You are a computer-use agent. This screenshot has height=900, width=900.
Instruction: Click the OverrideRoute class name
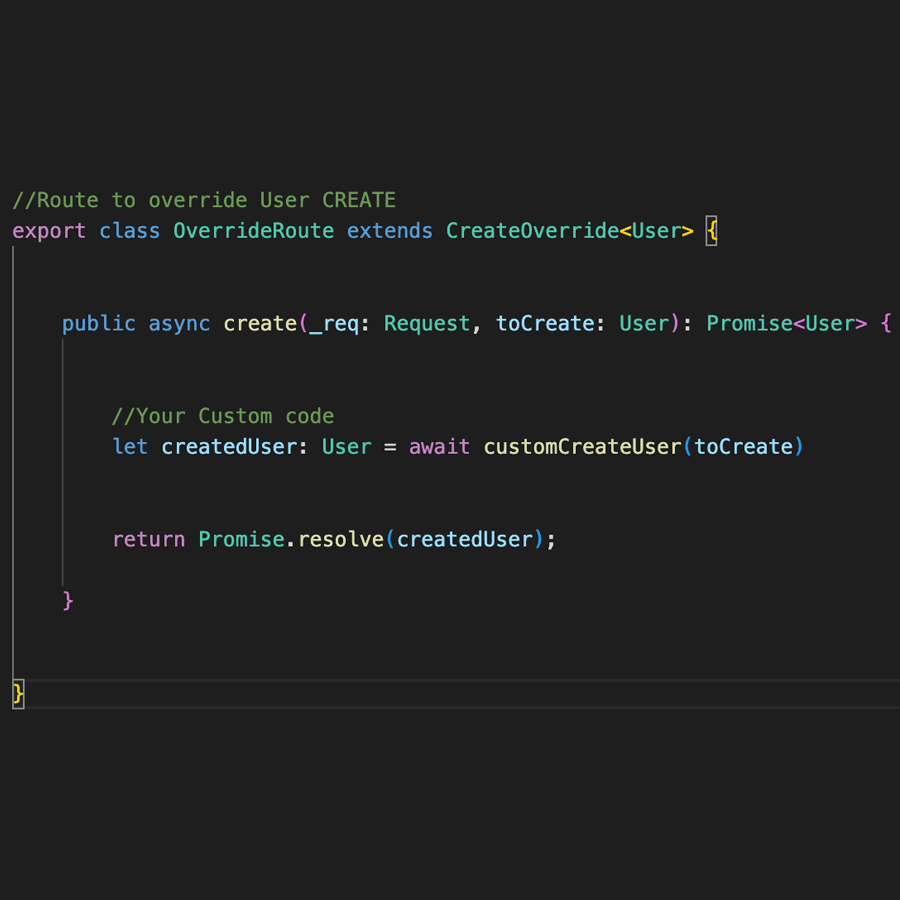[253, 231]
